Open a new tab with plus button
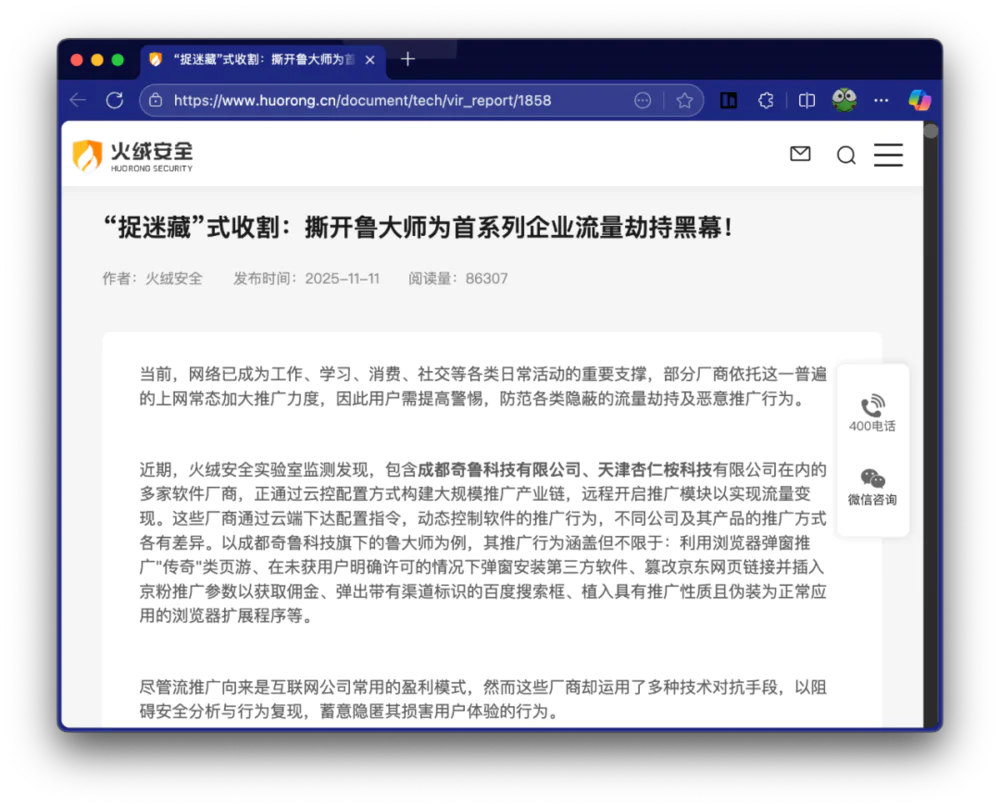This screenshot has height=807, width=1000. (x=407, y=60)
